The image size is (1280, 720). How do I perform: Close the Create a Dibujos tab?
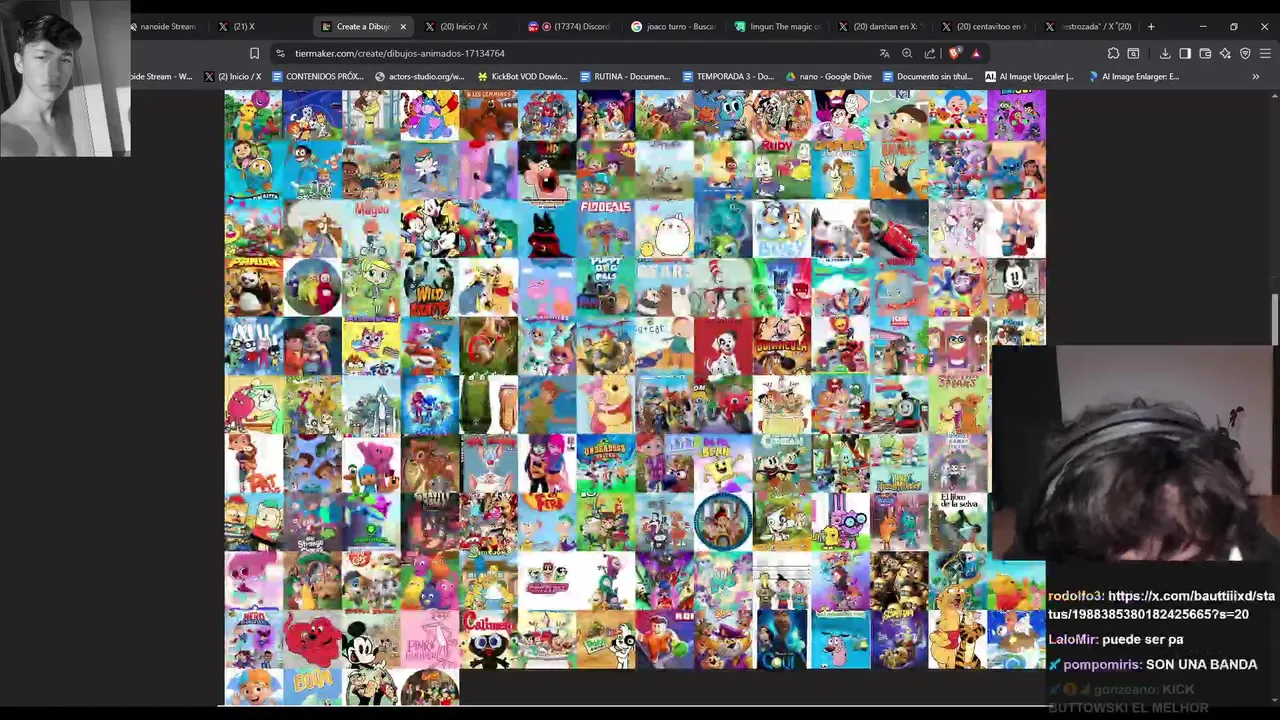click(403, 27)
